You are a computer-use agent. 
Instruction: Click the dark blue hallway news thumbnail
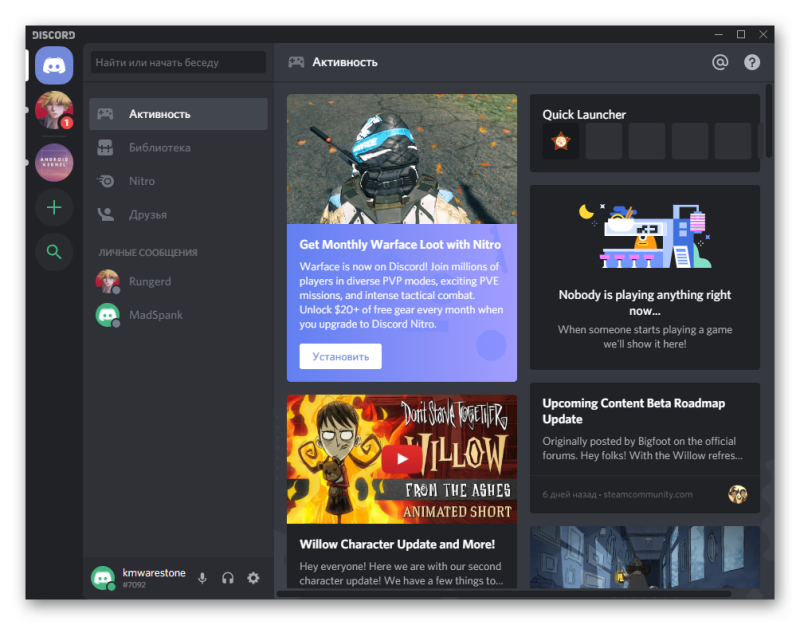point(645,557)
